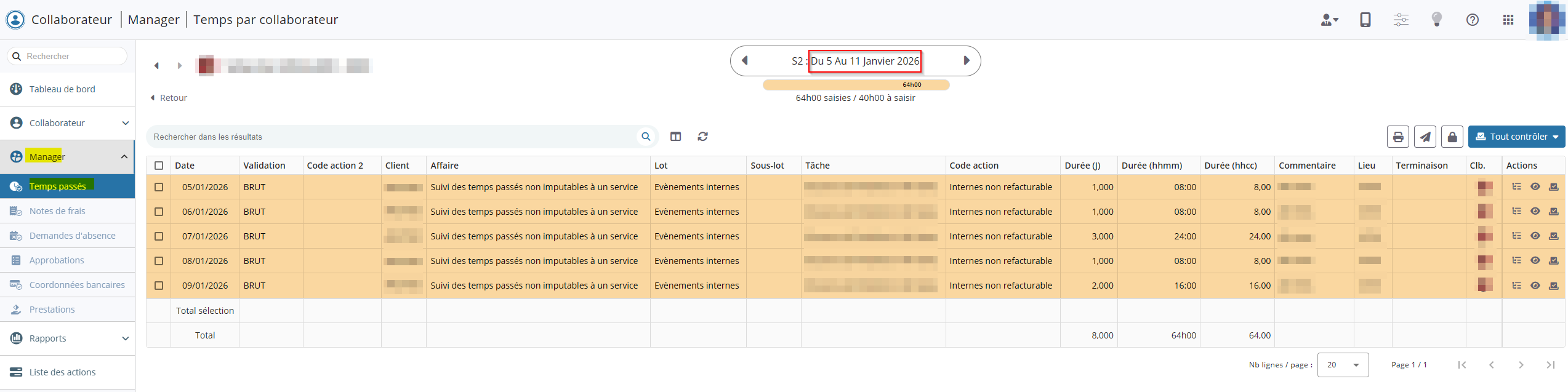1568x392 pixels.
Task: Open the apps grid launcher
Action: point(1508,20)
